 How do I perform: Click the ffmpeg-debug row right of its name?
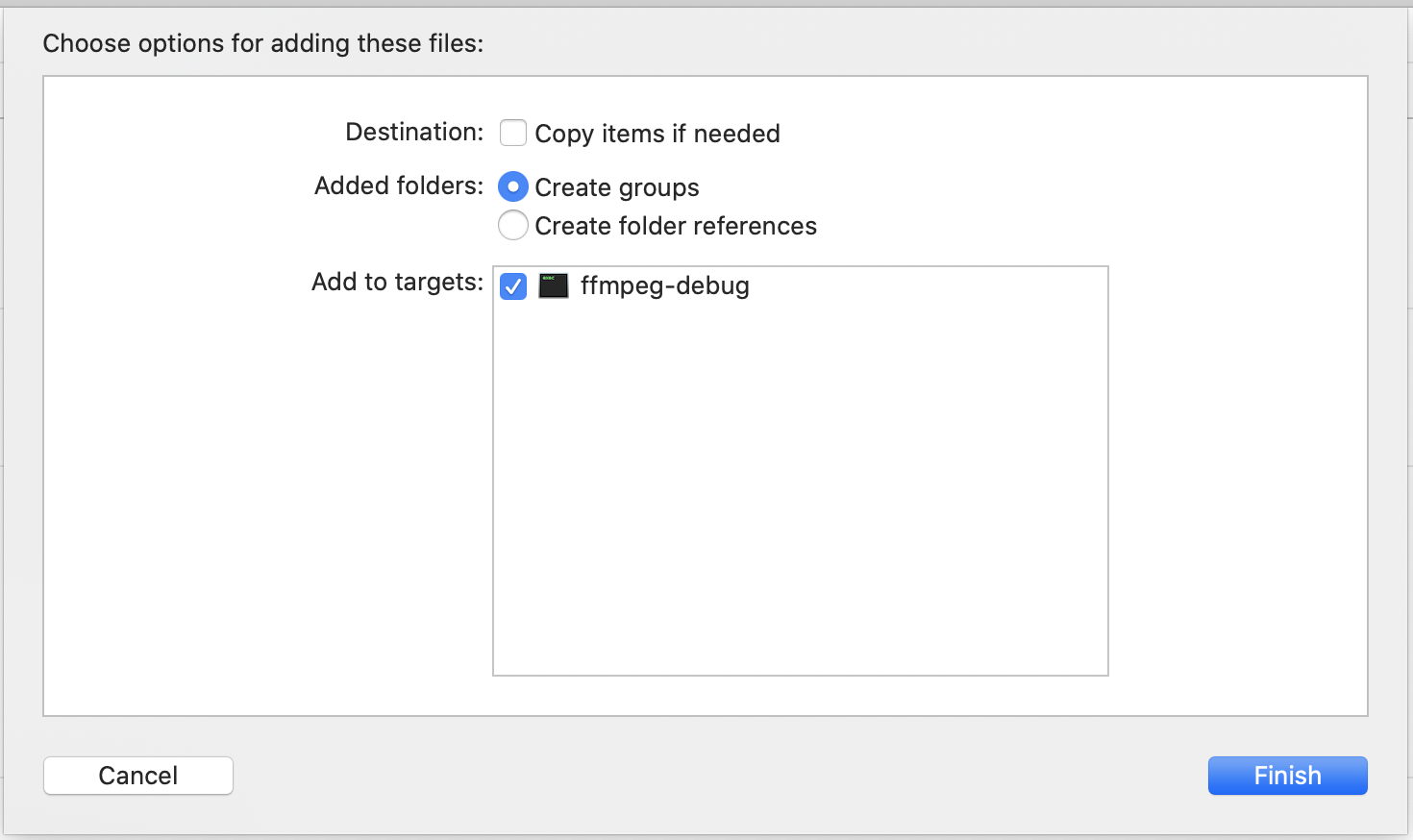pyautogui.click(x=923, y=285)
